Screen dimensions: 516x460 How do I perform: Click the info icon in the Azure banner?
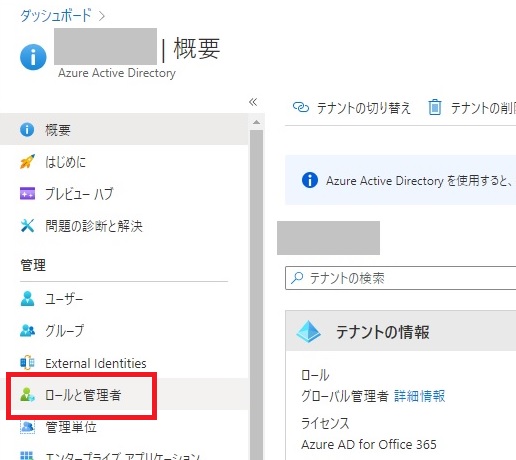310,180
